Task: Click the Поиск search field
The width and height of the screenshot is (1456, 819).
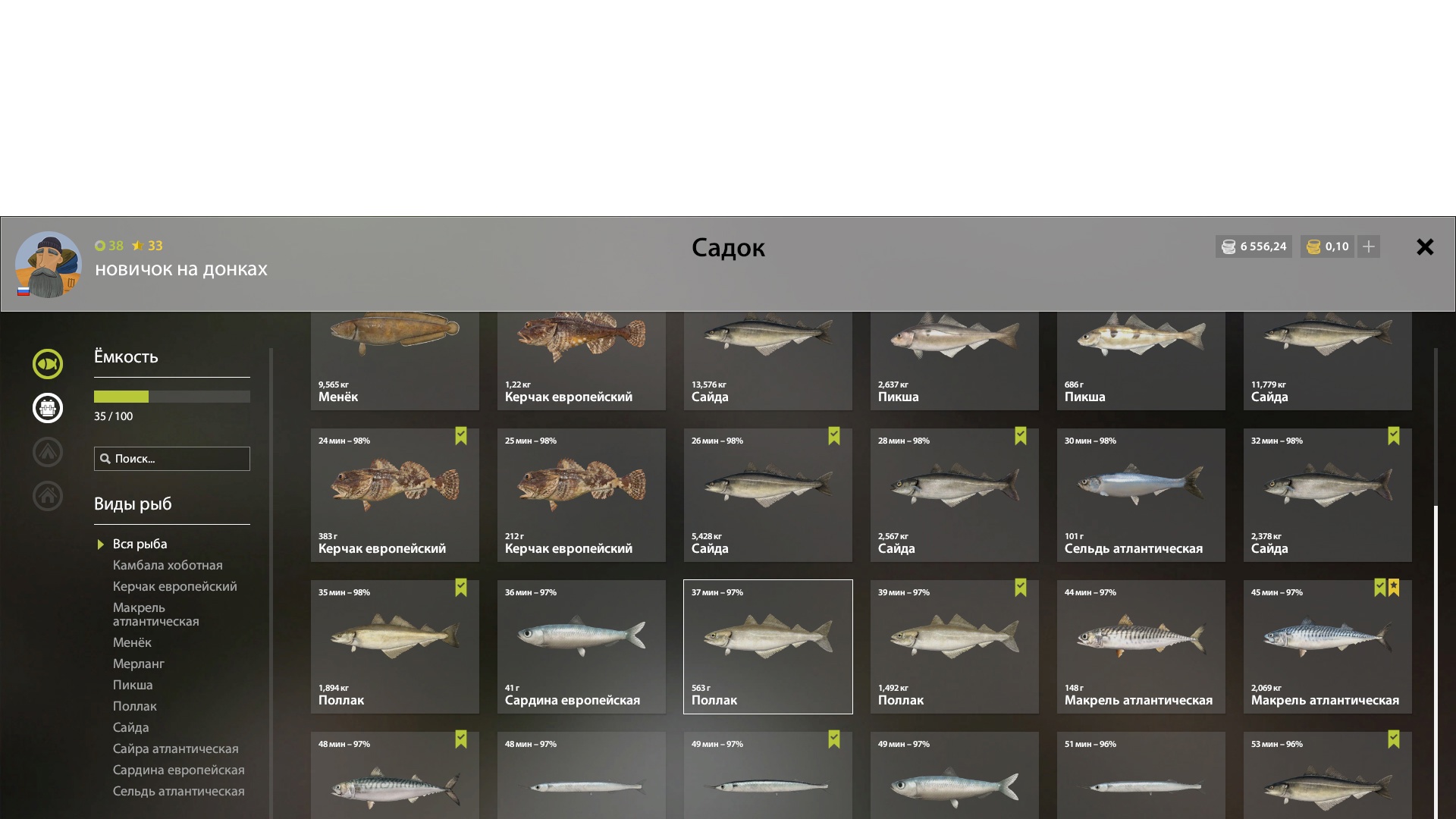Action: pyautogui.click(x=172, y=459)
